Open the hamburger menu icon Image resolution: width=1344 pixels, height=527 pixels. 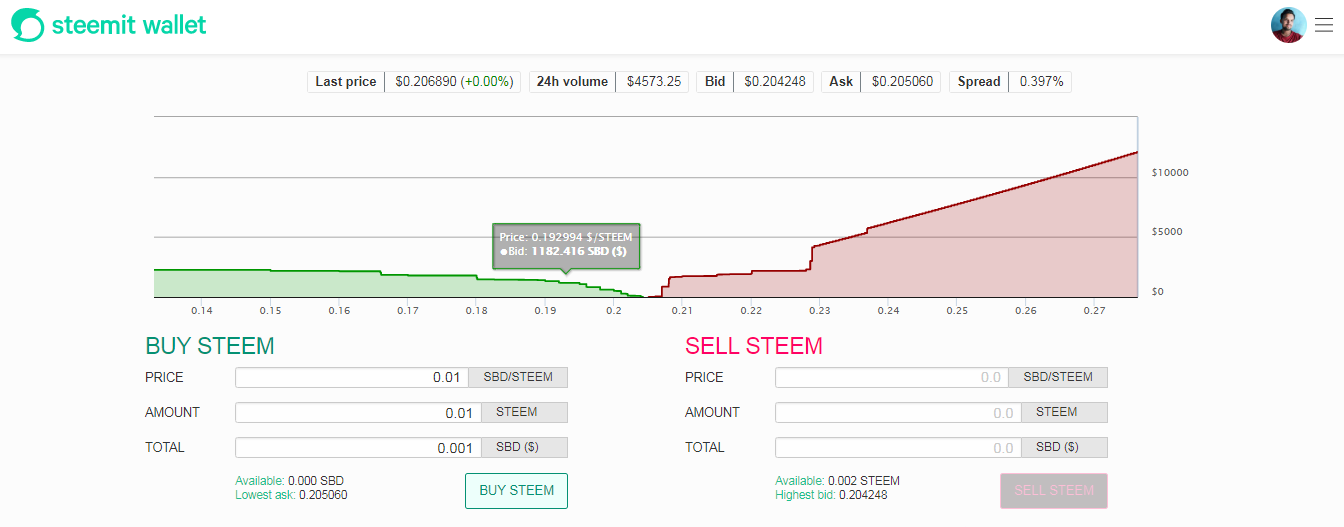(1323, 25)
